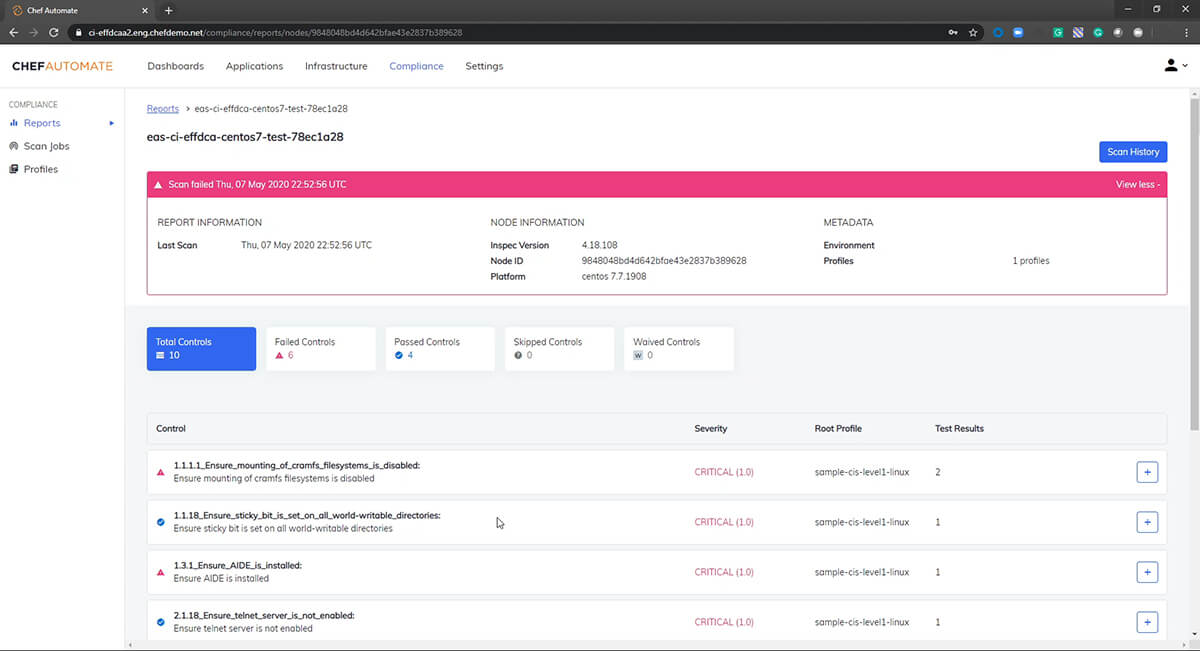
Task: Collapse scan details with View less
Action: (1137, 185)
